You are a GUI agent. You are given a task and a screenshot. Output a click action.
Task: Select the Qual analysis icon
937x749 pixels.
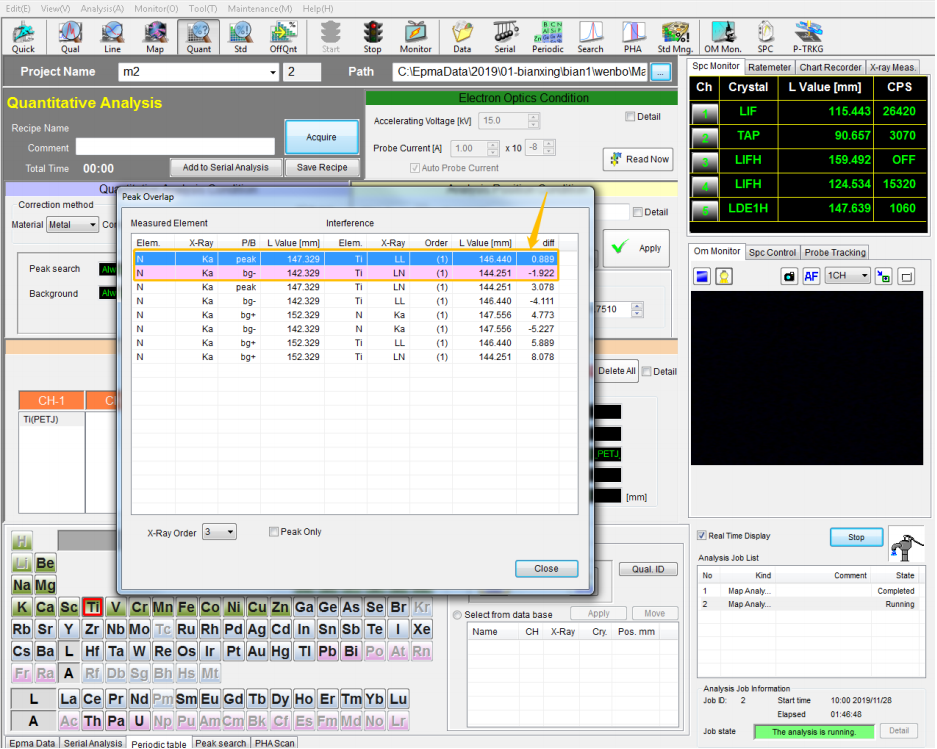click(70, 36)
